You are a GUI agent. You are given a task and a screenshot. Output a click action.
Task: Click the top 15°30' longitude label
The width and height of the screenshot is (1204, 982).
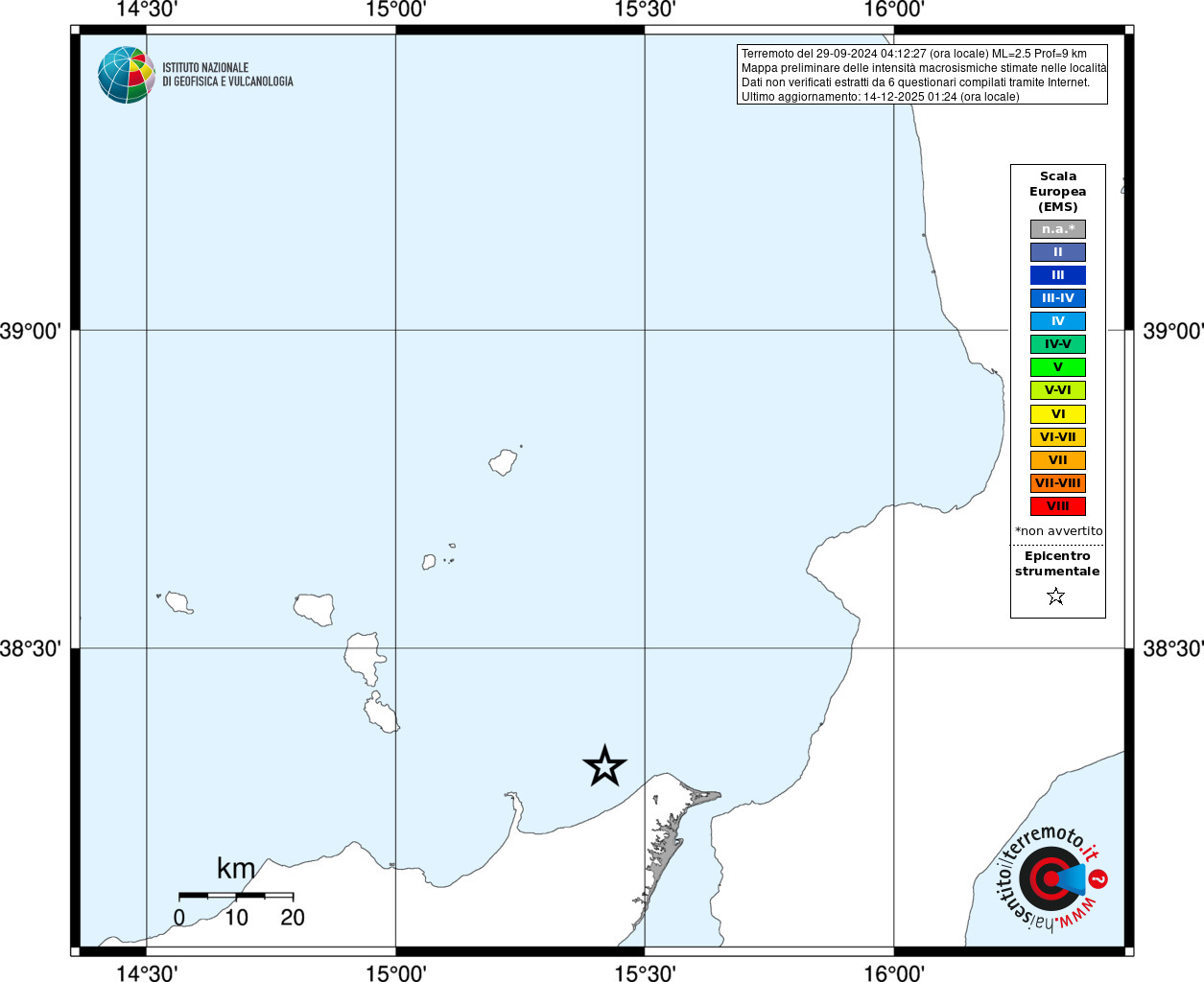[x=645, y=10]
